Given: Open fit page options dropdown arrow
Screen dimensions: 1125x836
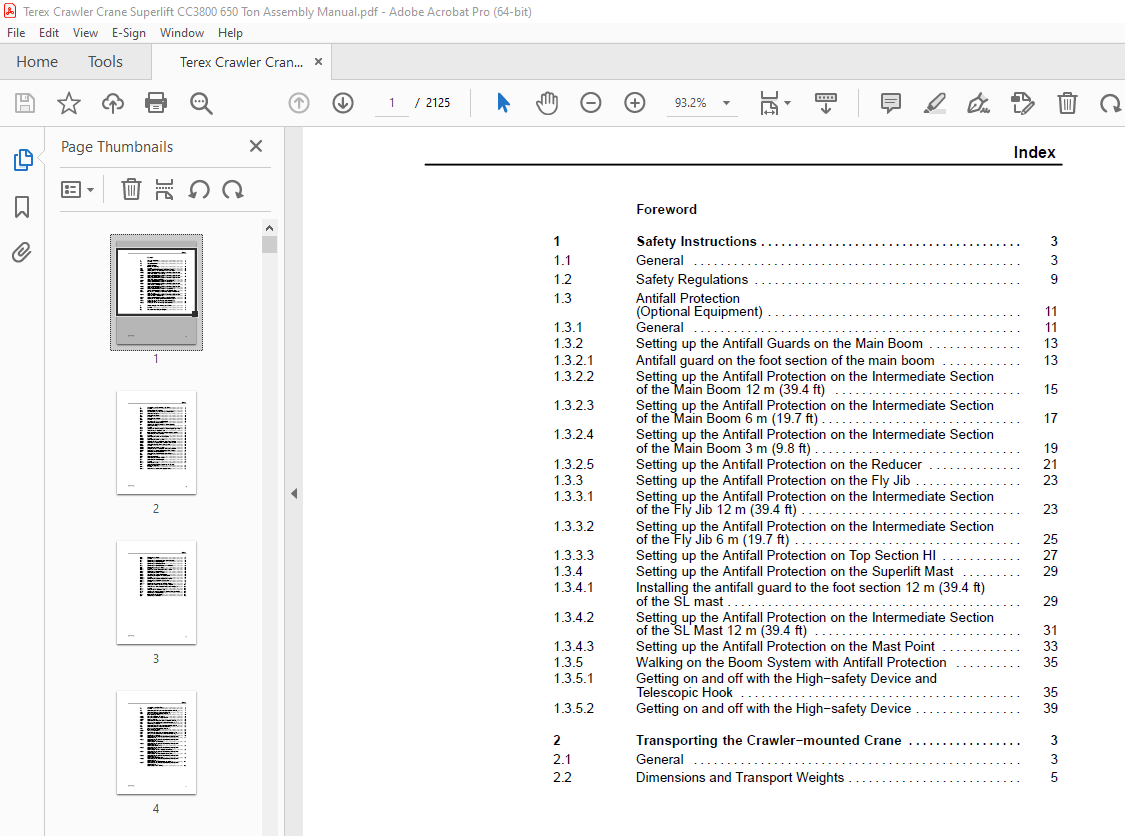Looking at the screenshot, I should 788,103.
